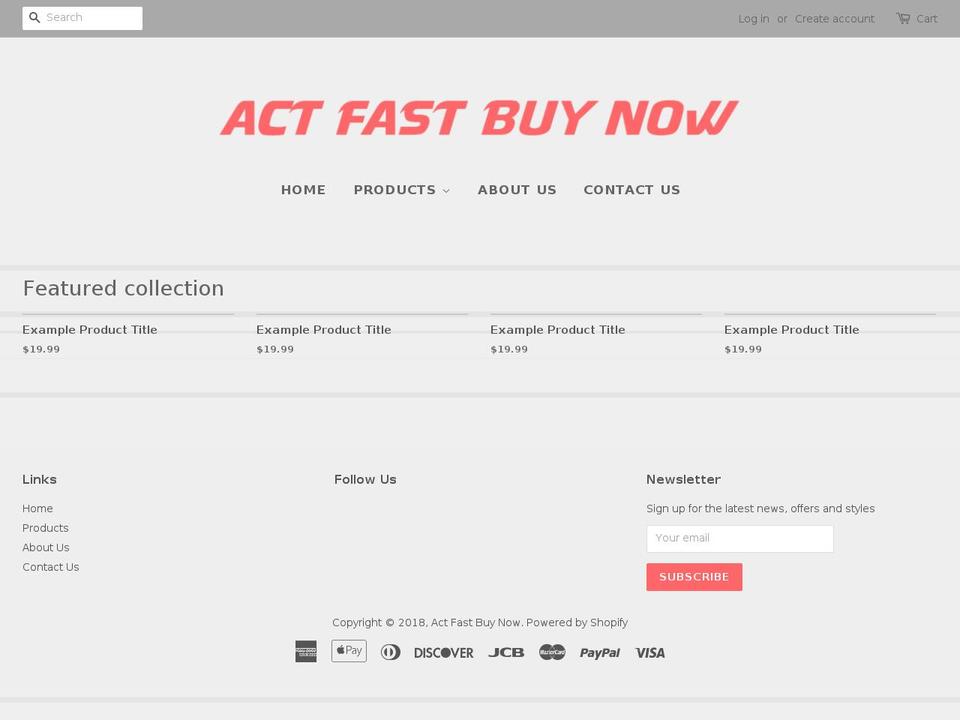Screen dimensions: 960x720
Task: Open the fourth Example Product Title
Action: (792, 329)
